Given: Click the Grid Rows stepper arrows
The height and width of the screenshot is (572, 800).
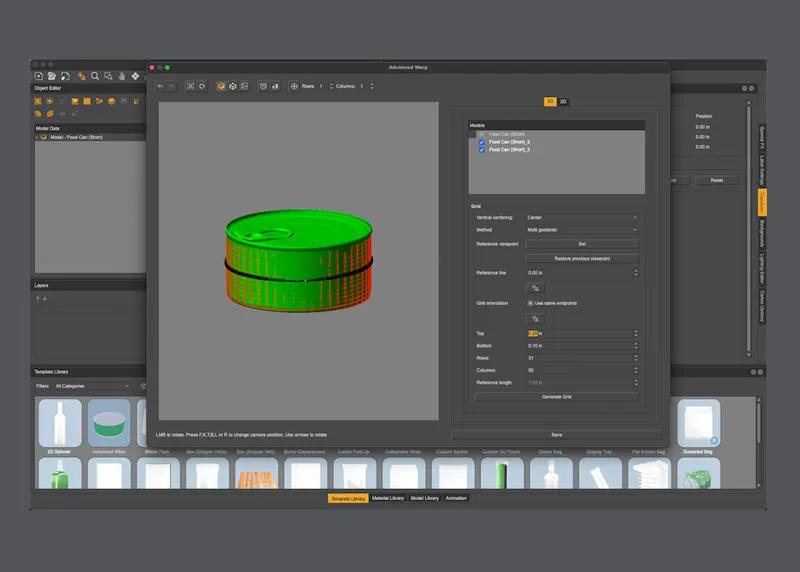Looking at the screenshot, I should (636, 358).
